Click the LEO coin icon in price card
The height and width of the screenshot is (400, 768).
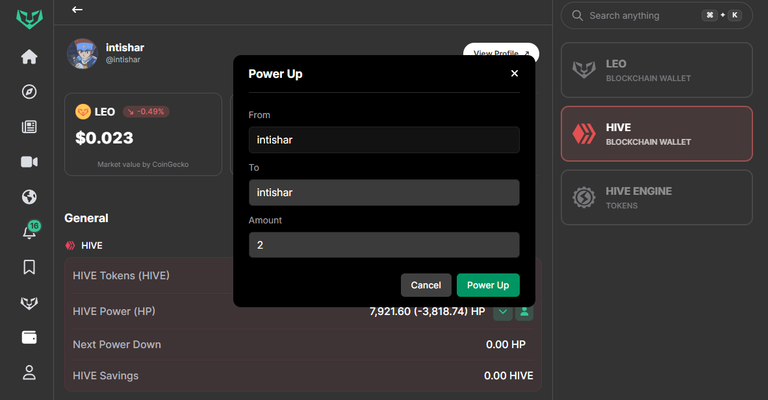tap(83, 112)
